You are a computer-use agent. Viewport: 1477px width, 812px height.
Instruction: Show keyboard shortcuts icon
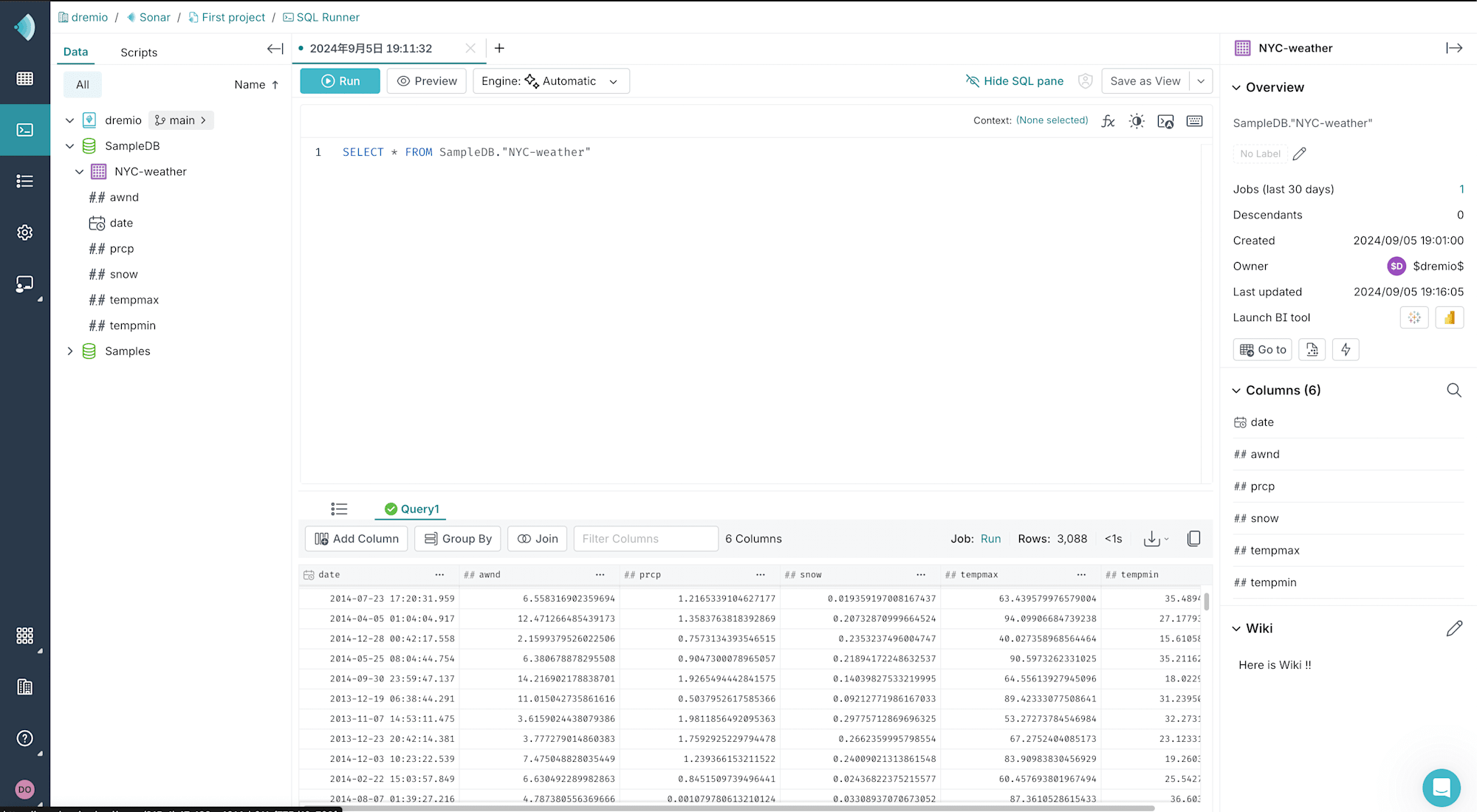coord(1194,121)
